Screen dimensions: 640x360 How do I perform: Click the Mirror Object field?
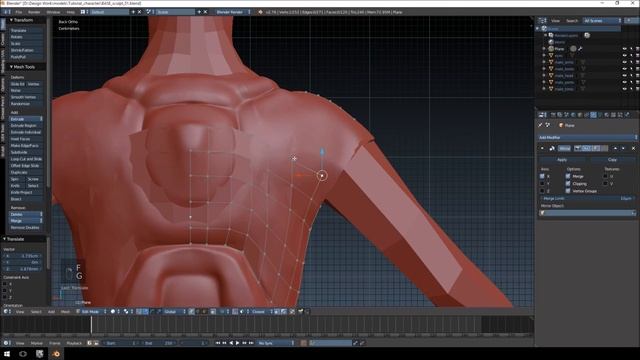click(587, 213)
